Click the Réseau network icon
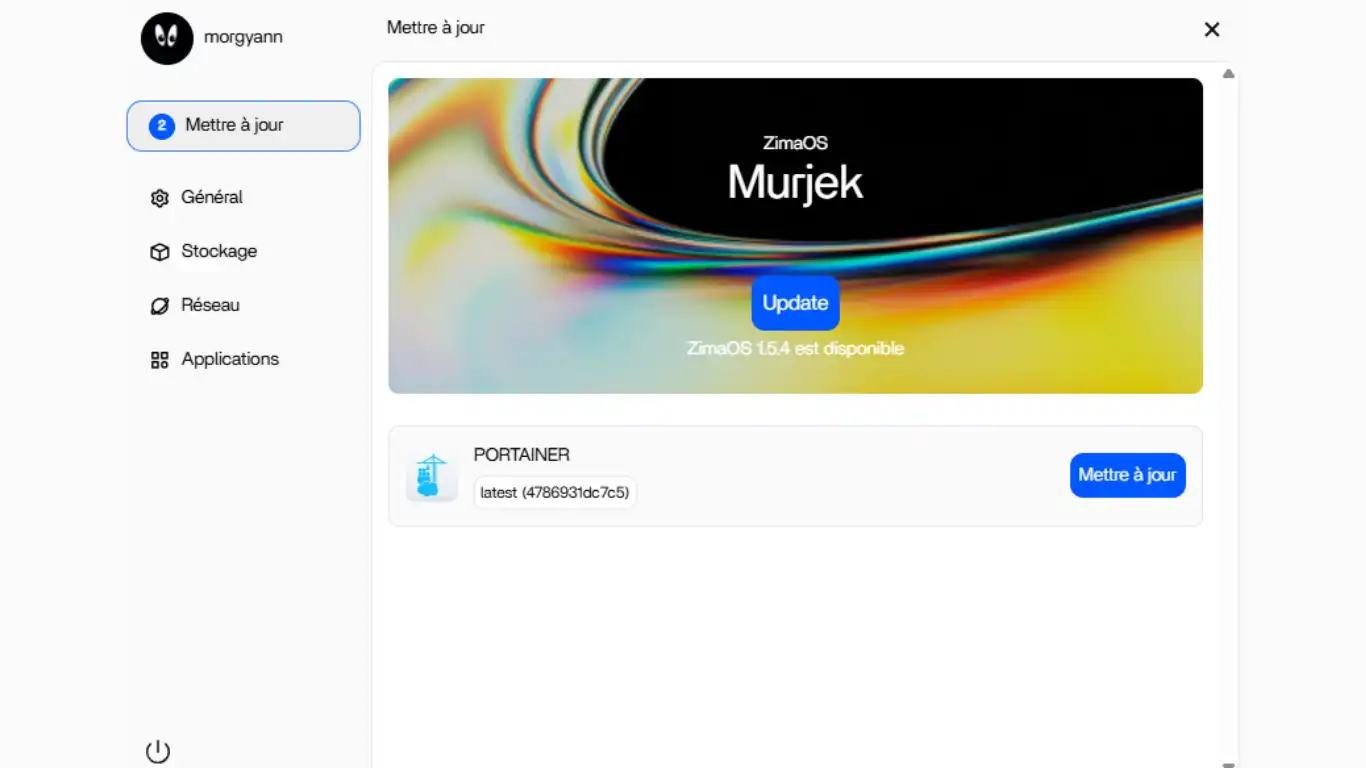Screen dimensions: 1366x768 pos(159,306)
